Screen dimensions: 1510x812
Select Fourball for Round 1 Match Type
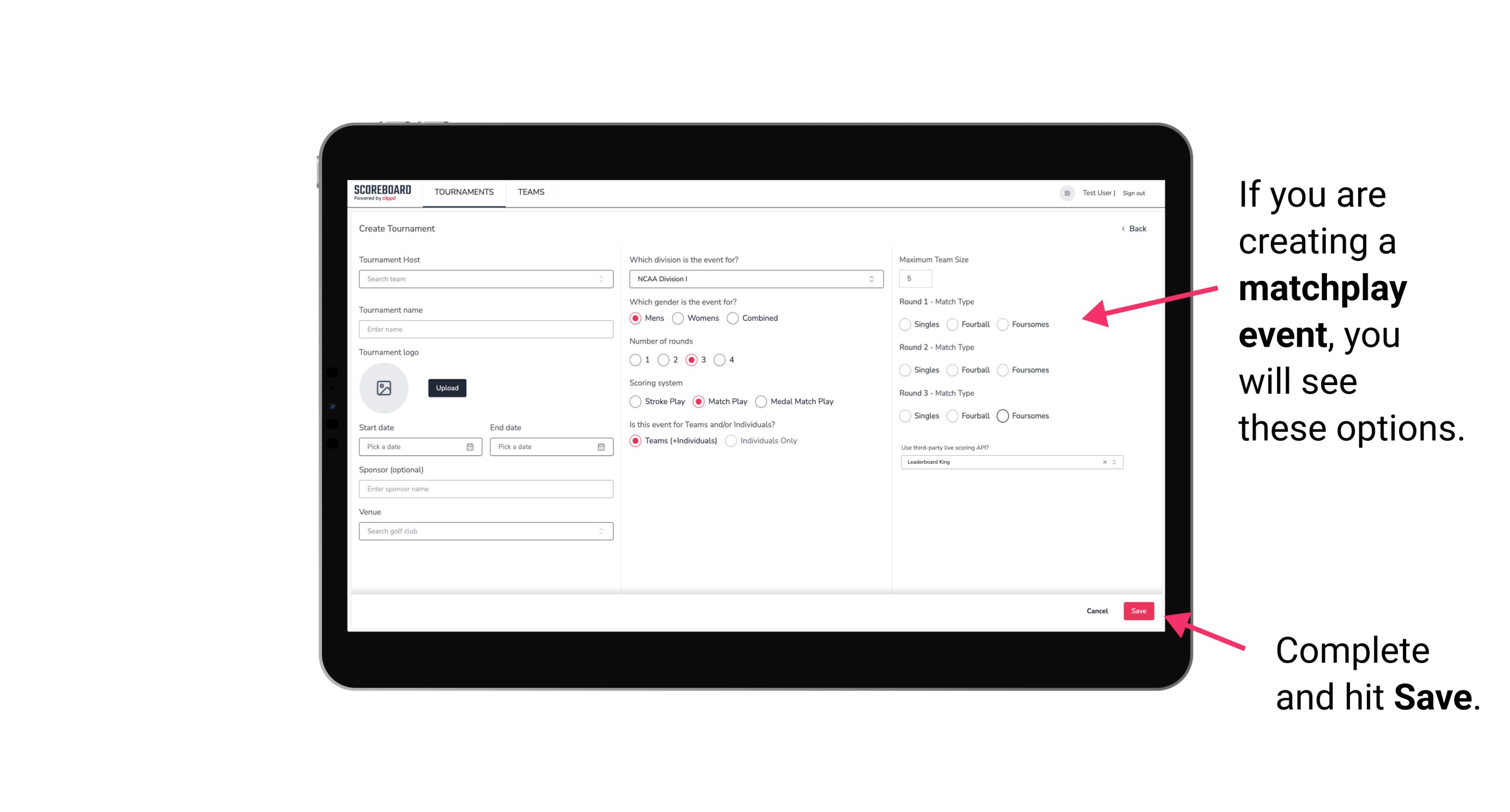pos(950,323)
